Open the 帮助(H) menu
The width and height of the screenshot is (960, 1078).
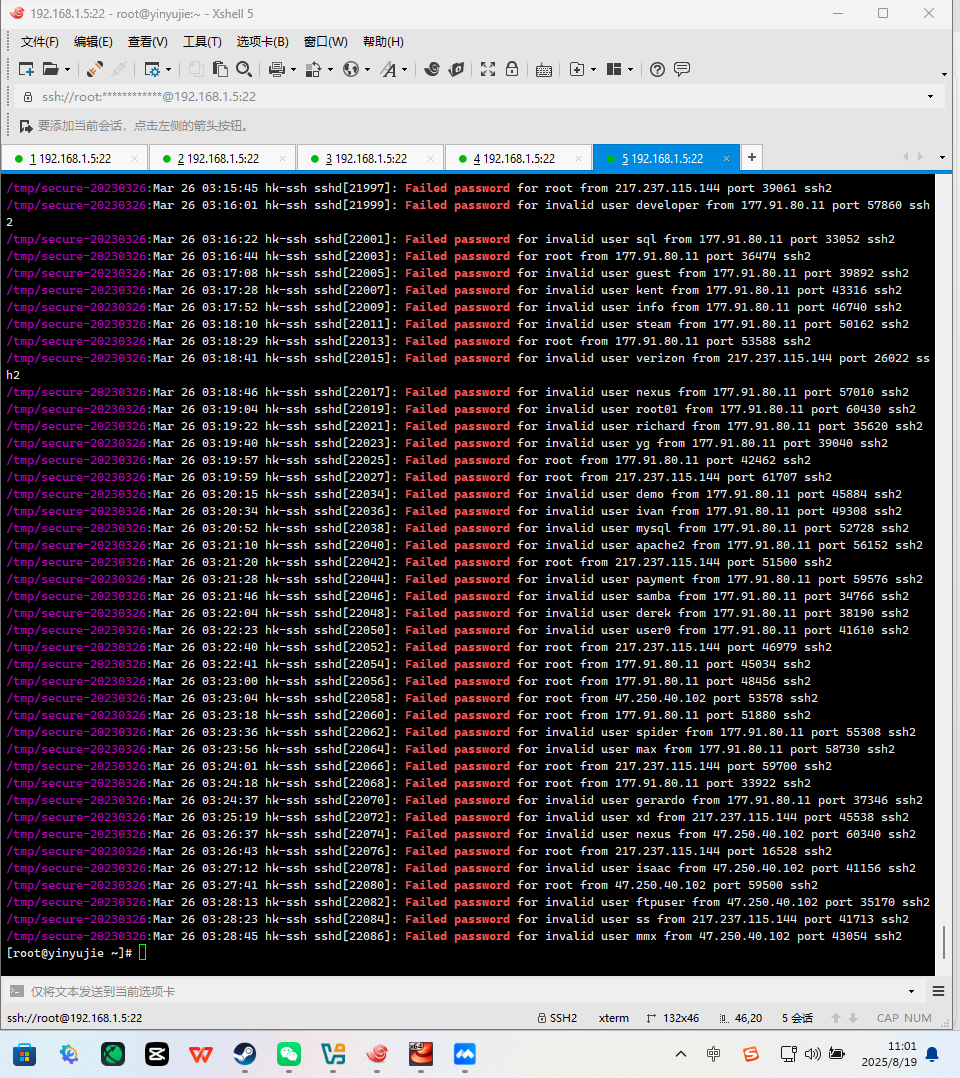tap(383, 42)
